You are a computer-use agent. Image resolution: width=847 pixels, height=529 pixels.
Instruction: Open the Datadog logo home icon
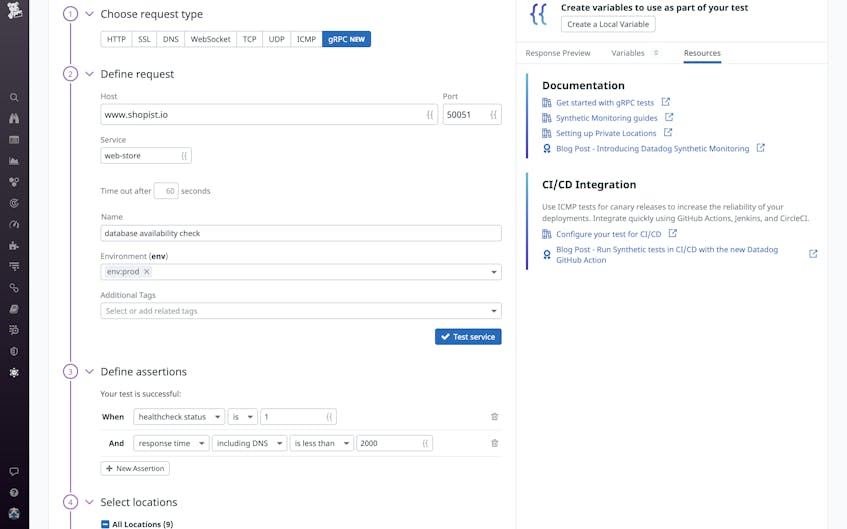click(14, 10)
